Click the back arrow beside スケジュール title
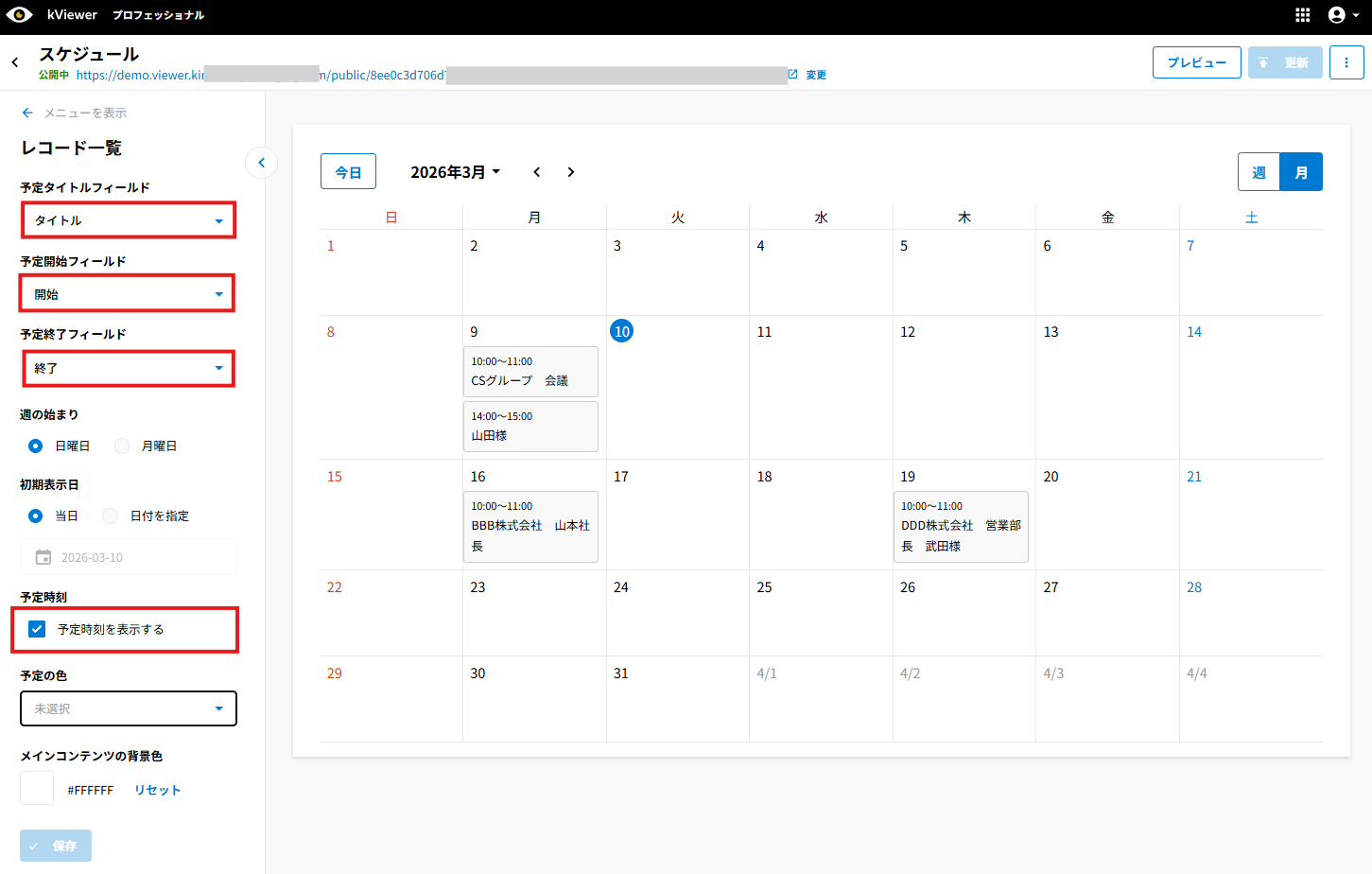 tap(15, 62)
